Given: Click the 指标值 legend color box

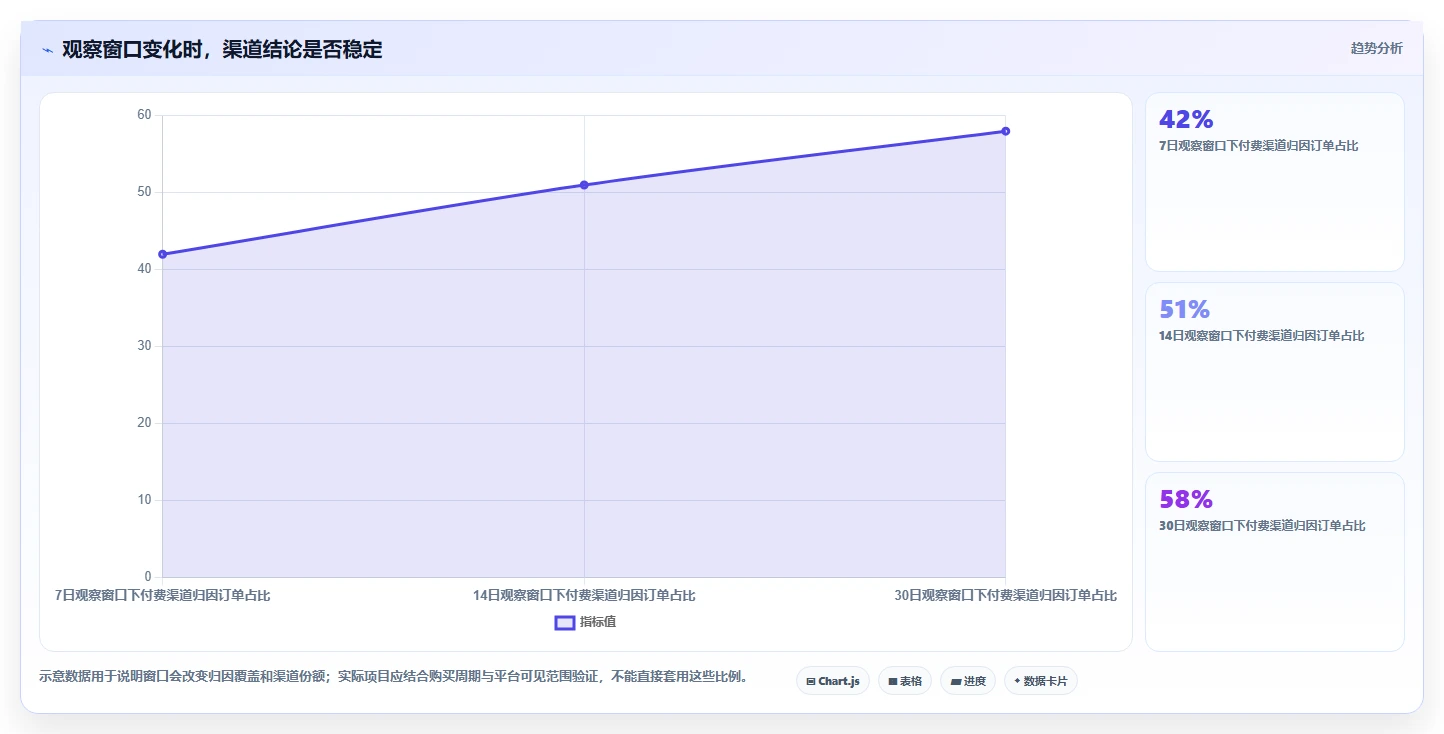Looking at the screenshot, I should pyautogui.click(x=565, y=623).
